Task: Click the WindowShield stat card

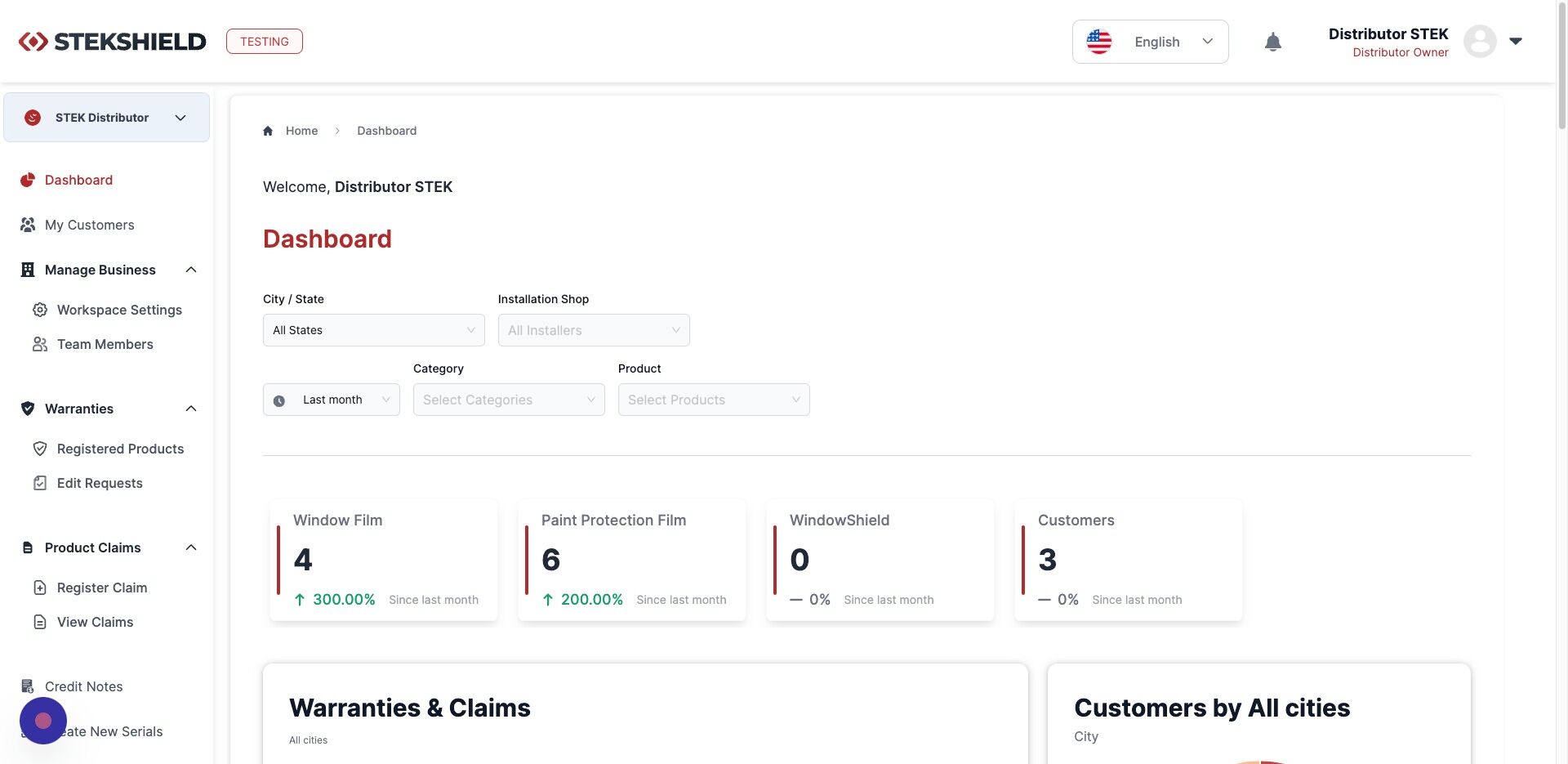Action: pyautogui.click(x=880, y=560)
